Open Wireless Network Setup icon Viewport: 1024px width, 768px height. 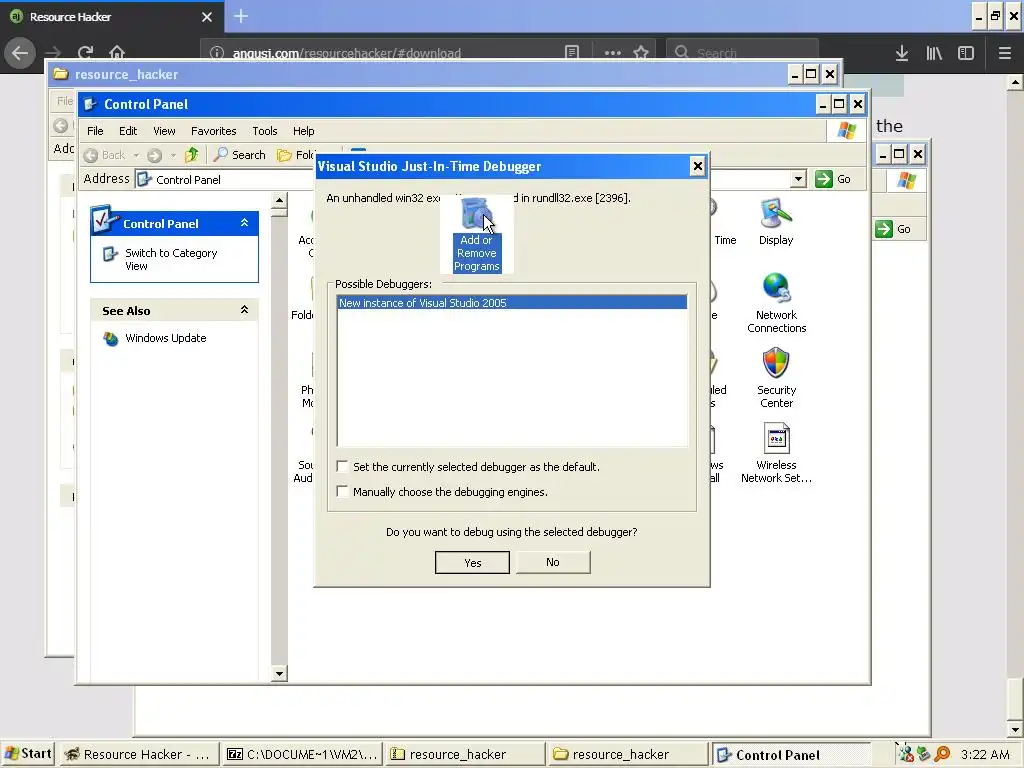(x=776, y=453)
